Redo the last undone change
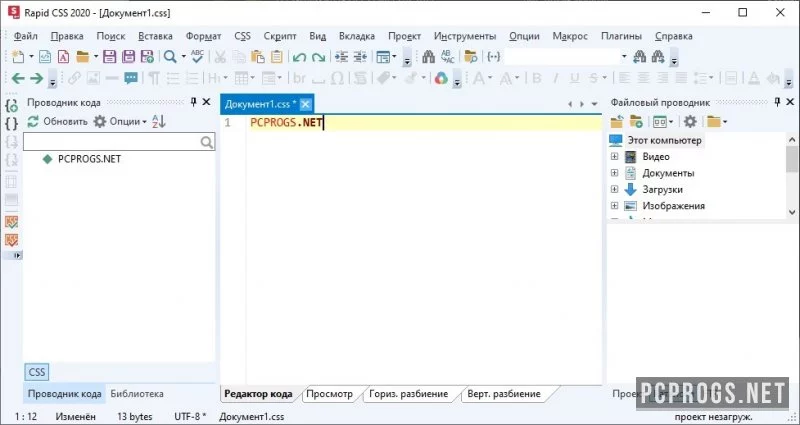800x425 pixels. pyautogui.click(x=318, y=57)
